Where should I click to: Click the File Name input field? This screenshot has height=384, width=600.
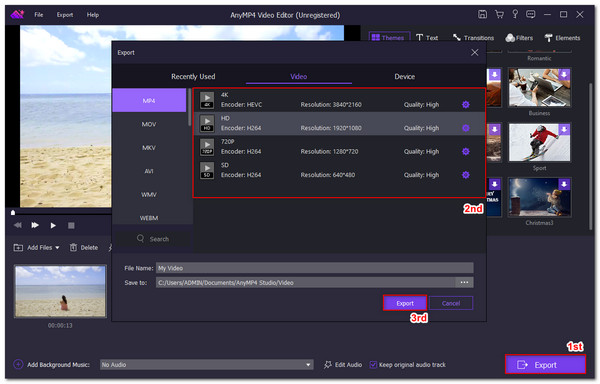[315, 268]
